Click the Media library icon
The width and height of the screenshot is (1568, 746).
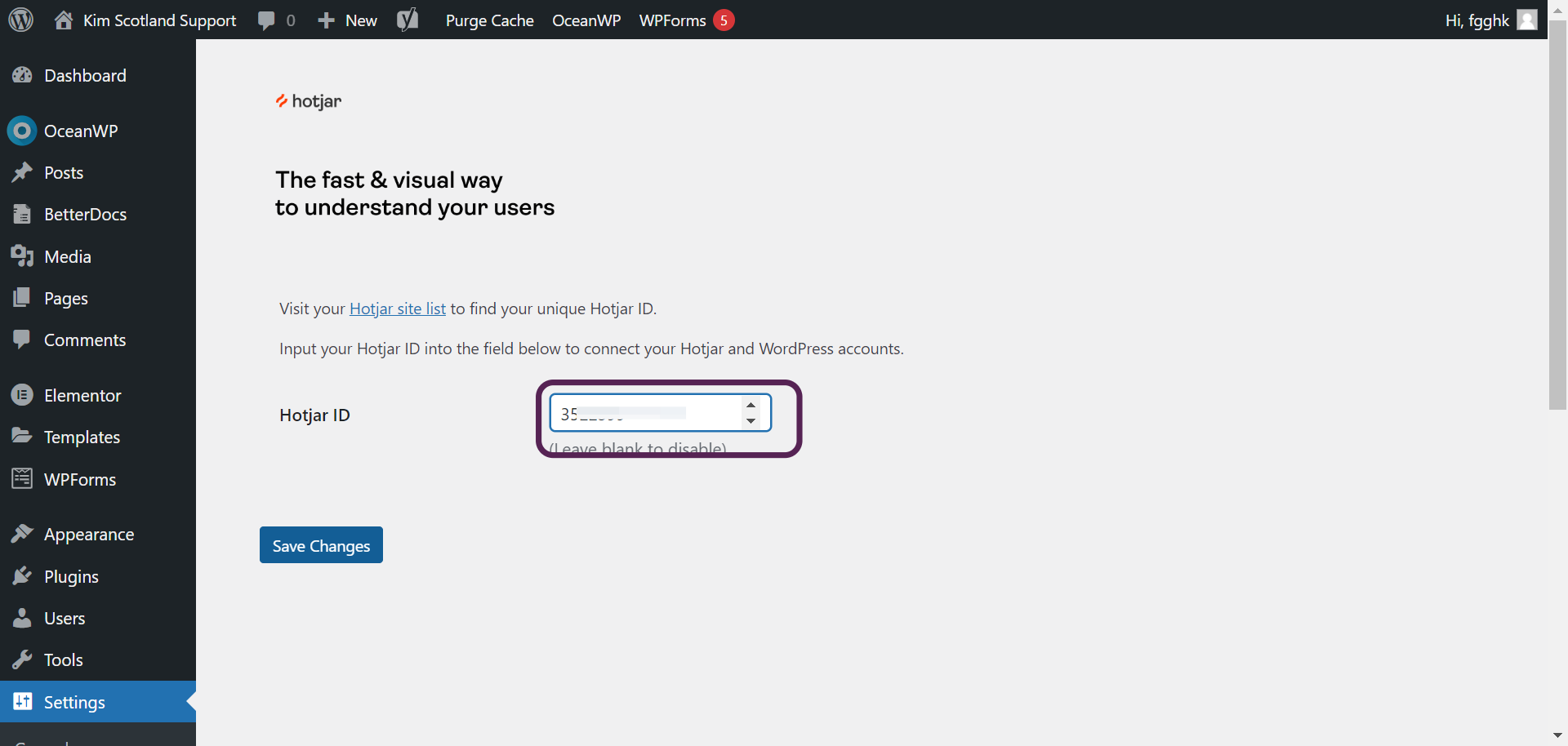(22, 256)
